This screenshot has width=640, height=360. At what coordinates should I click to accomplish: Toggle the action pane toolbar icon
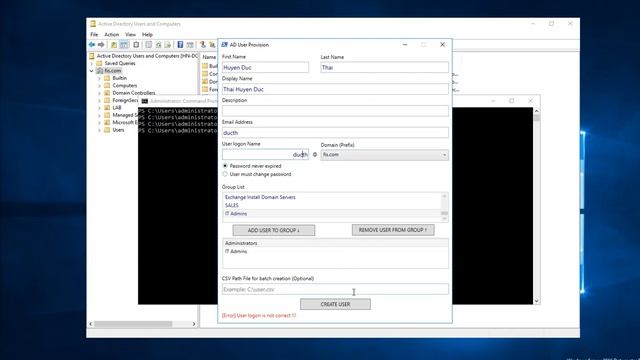[190, 44]
